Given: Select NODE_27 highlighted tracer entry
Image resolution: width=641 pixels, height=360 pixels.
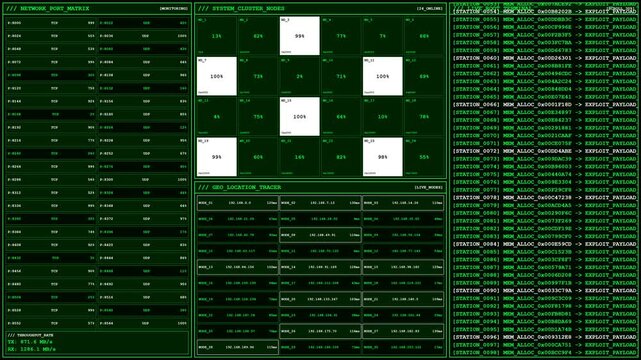Looking at the screenshot, I should point(403,331).
